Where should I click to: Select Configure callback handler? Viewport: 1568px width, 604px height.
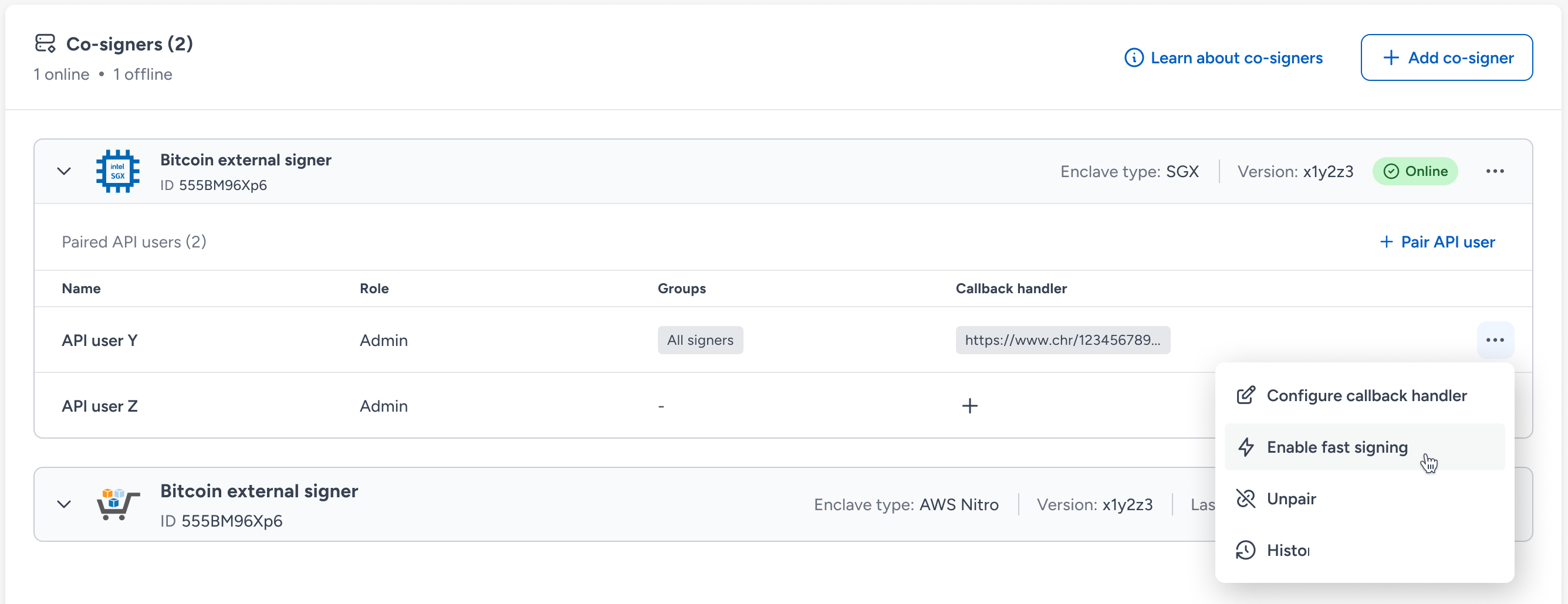[1365, 395]
